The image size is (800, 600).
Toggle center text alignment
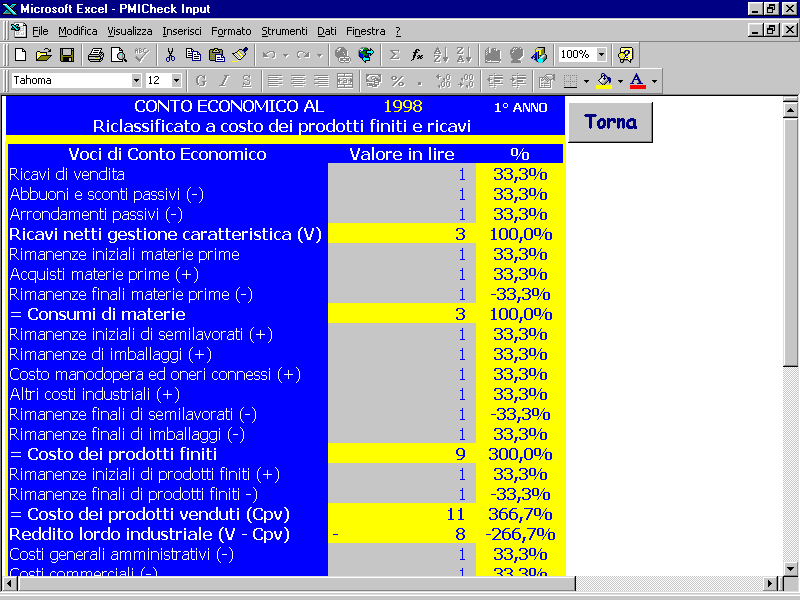pyautogui.click(x=298, y=81)
